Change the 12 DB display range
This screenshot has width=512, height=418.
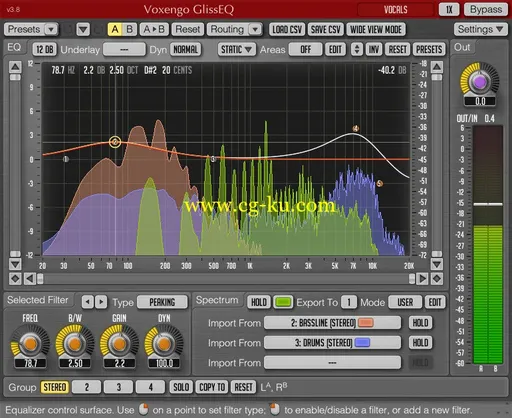[x=44, y=50]
